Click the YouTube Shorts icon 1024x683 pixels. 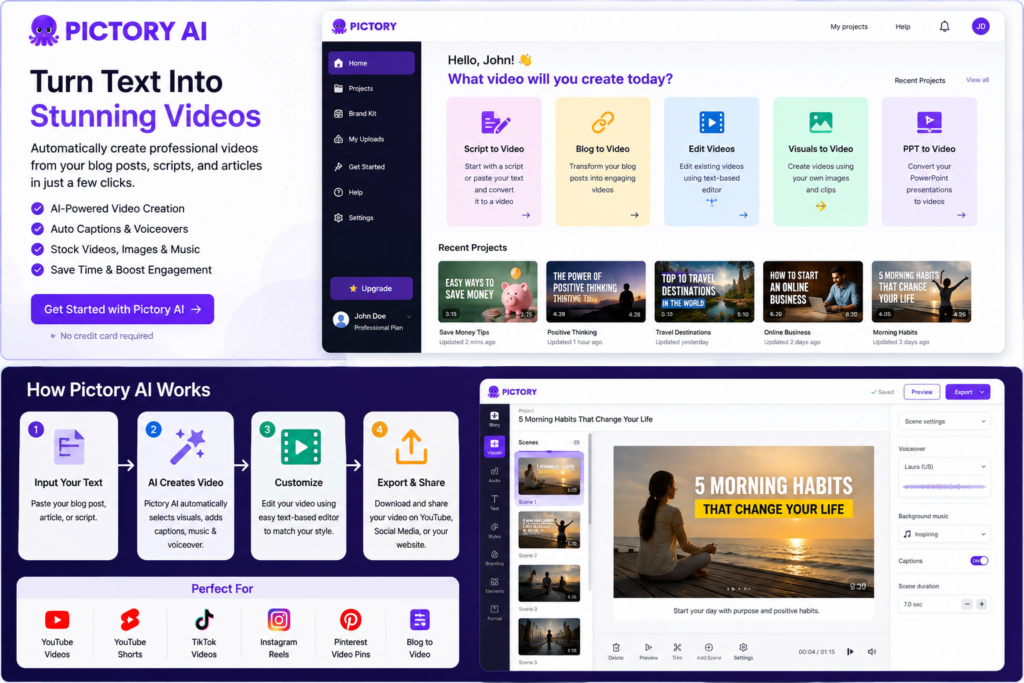pos(130,620)
